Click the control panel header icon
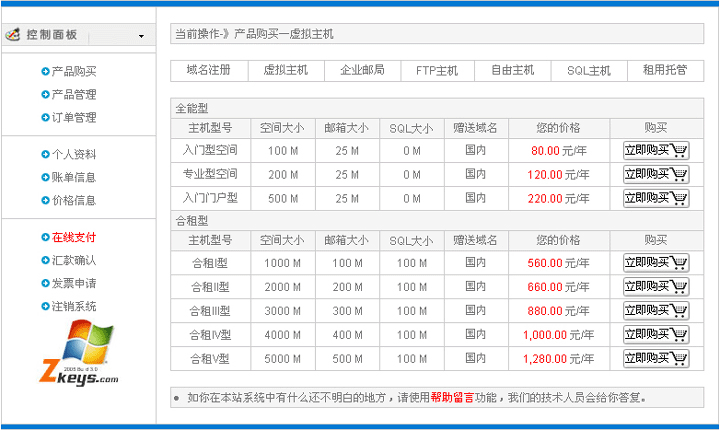The height and width of the screenshot is (430, 720). tap(13, 35)
